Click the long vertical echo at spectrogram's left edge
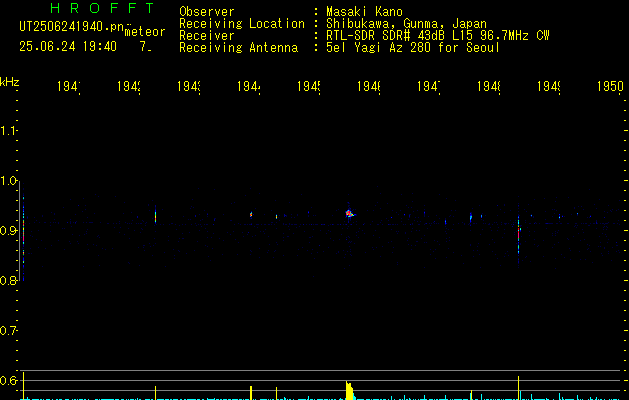Viewport: 629px width, 400px height. tap(23, 237)
